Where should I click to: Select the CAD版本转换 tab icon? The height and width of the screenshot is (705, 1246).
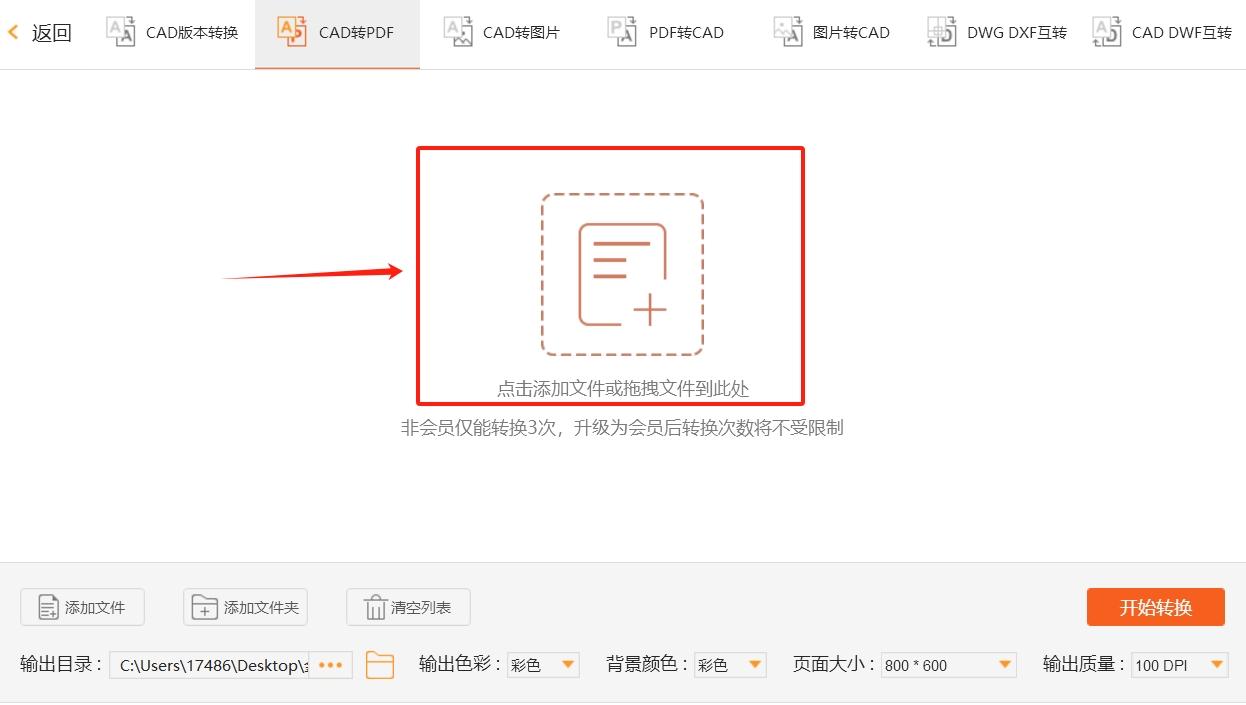pos(121,31)
